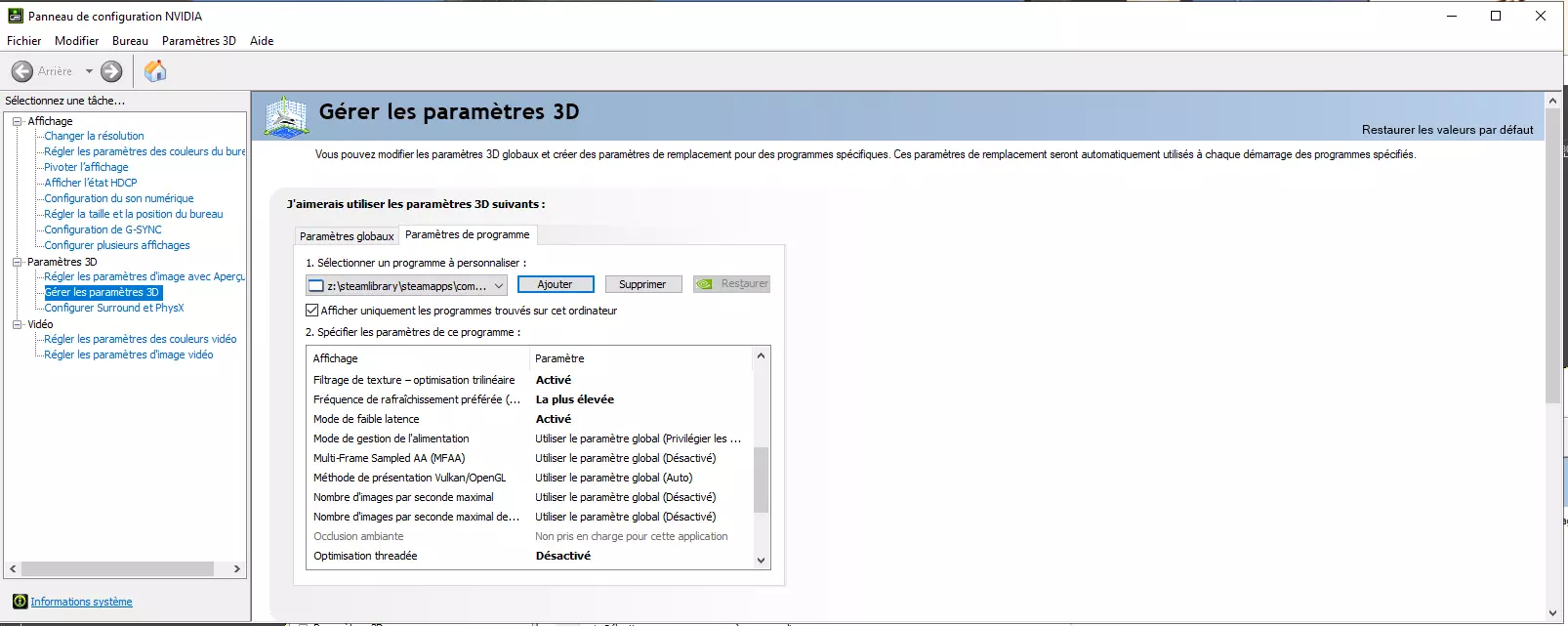Viewport: 1568px width, 626px height.
Task: Select Fréquence de rafraîchissement préférée row
Action: [x=529, y=399]
